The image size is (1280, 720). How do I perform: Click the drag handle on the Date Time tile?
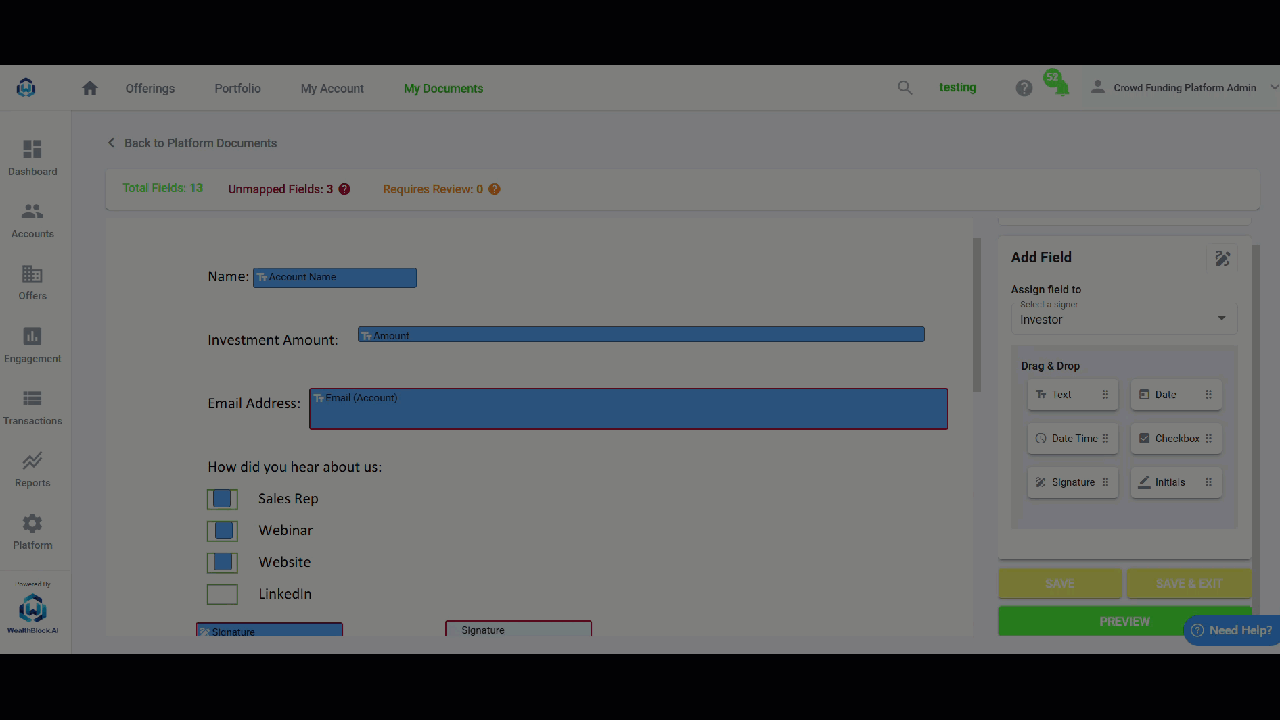[1105, 438]
